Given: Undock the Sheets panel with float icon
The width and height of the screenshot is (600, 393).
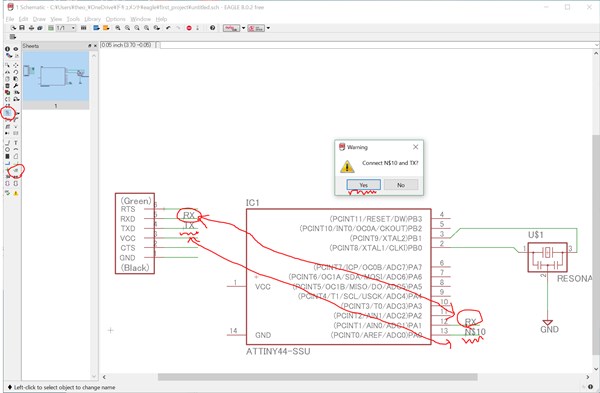Looking at the screenshot, I should click(90, 46).
